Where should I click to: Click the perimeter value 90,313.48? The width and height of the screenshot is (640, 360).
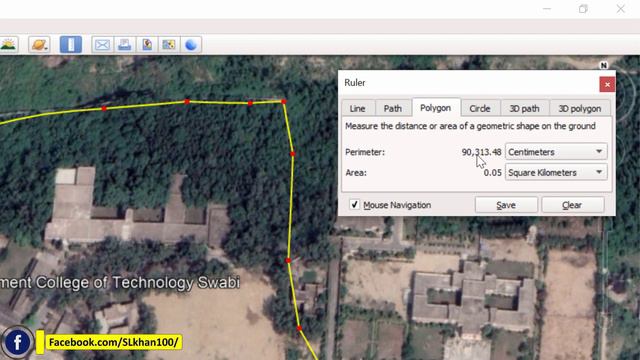[481, 152]
